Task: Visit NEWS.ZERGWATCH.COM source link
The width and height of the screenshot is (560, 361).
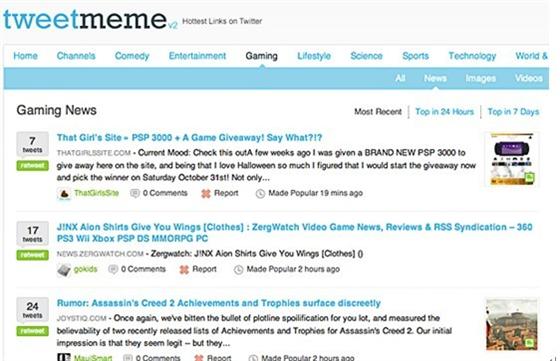Action: 100,254
